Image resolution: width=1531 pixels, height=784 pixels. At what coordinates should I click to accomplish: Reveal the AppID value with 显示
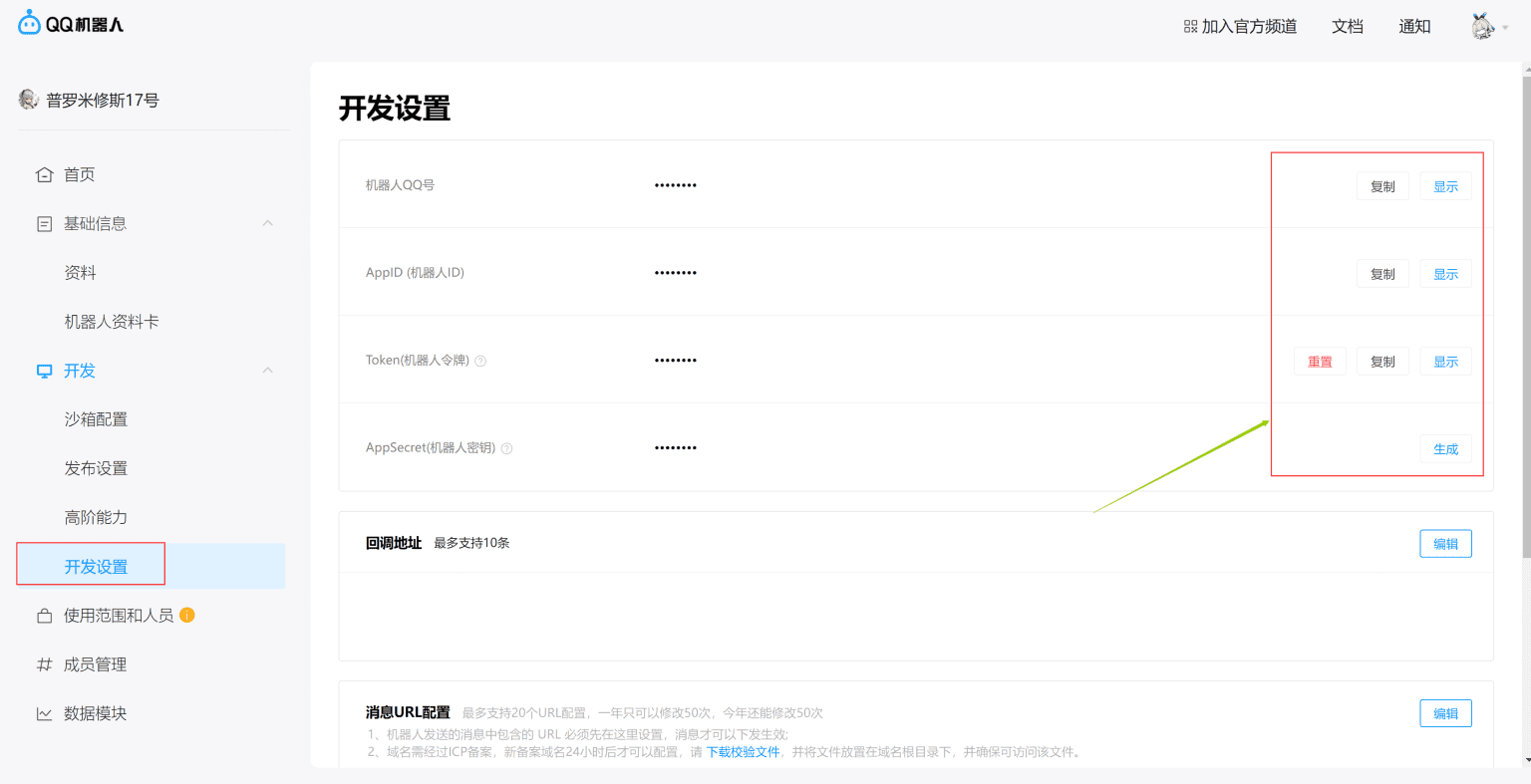(x=1445, y=275)
